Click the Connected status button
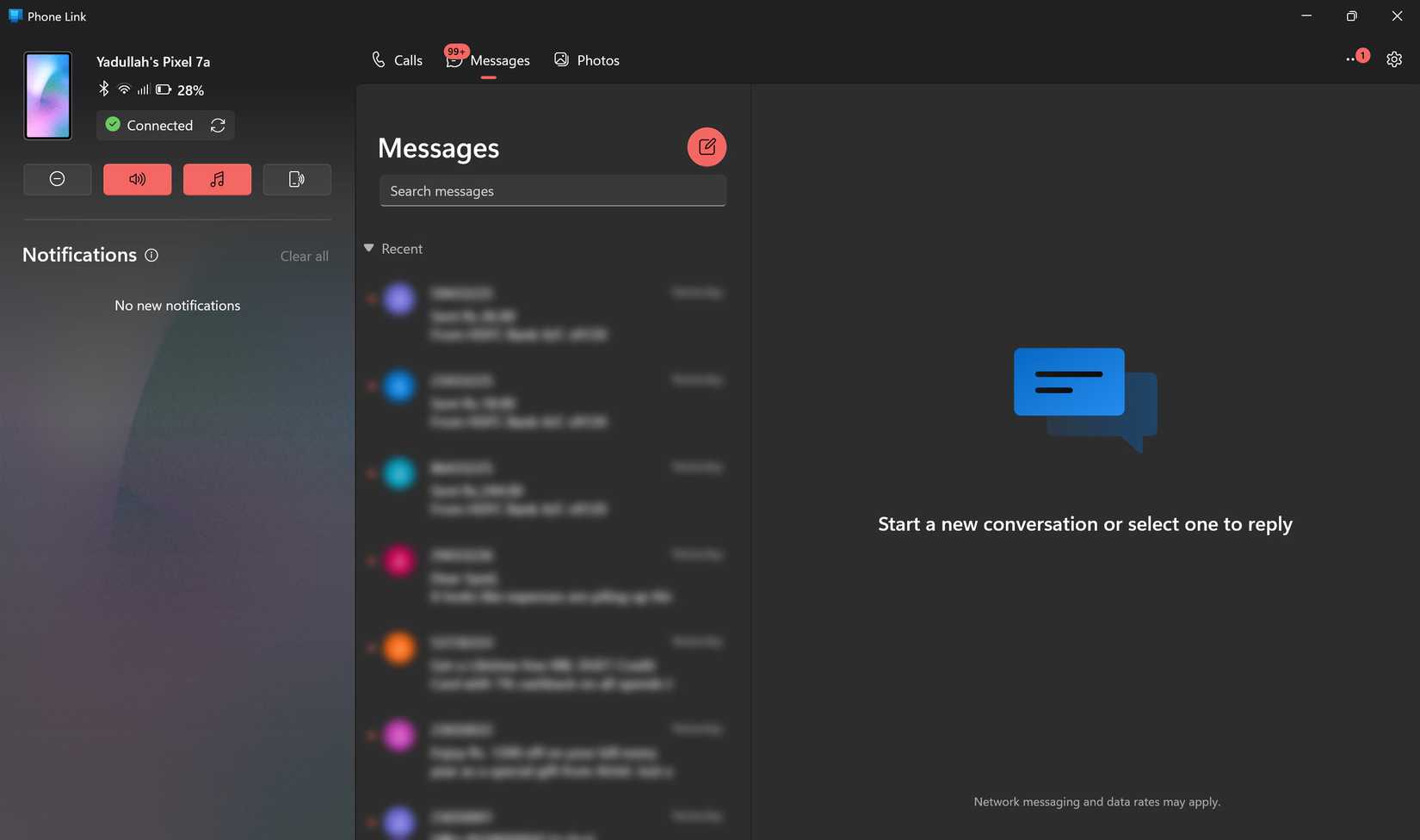 [153, 125]
